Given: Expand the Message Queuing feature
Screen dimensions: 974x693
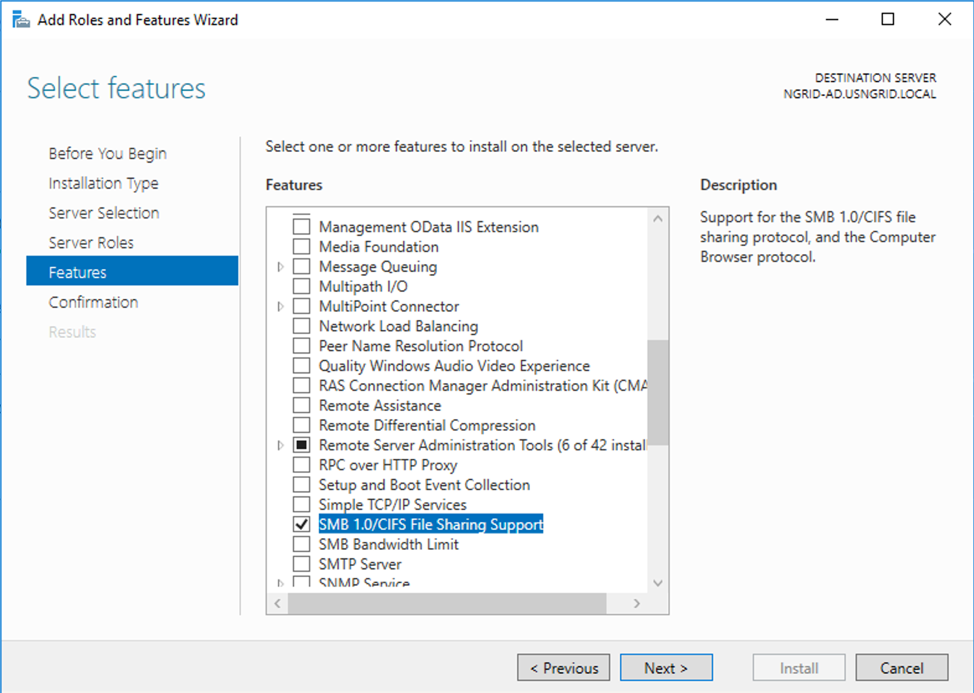Looking at the screenshot, I should (x=280, y=266).
